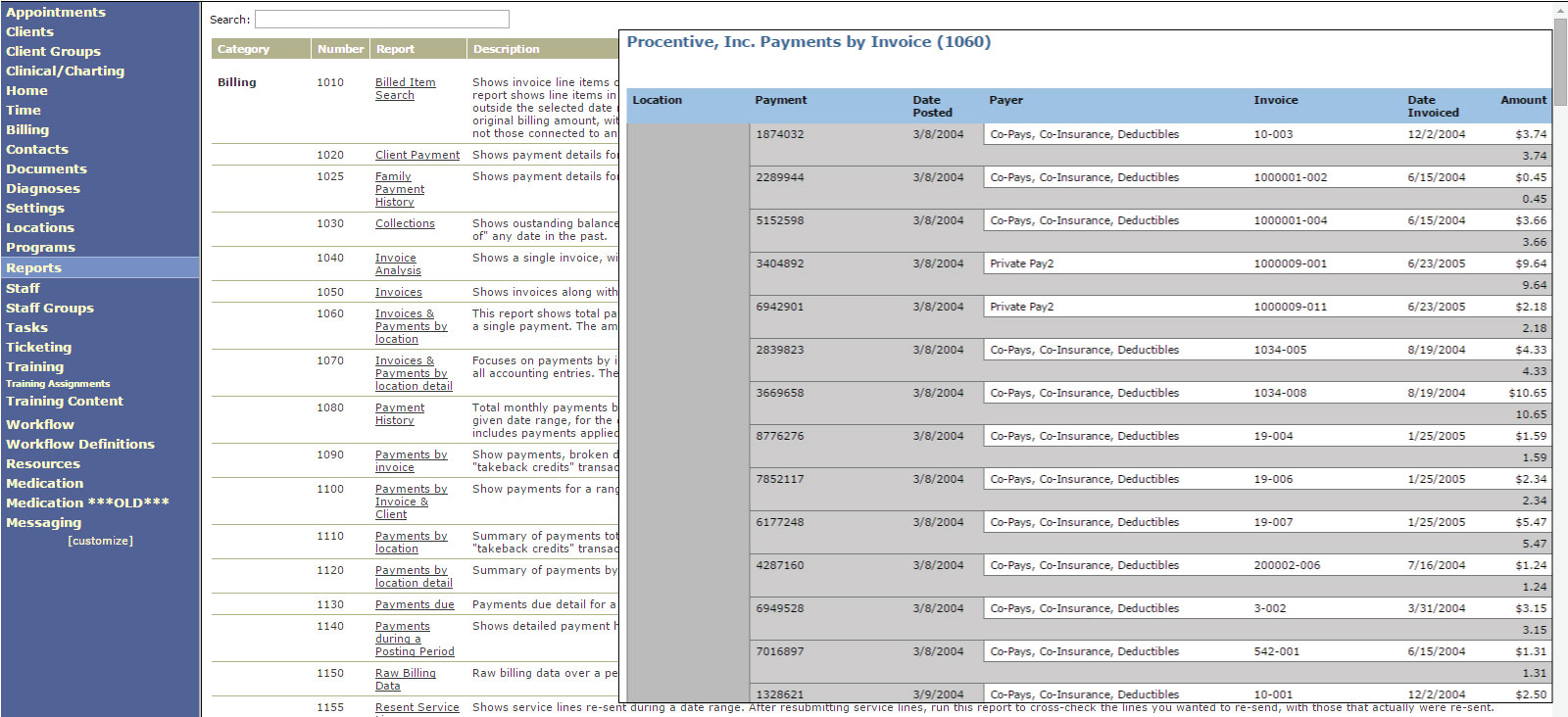Select the $10.65 amount cell
Image resolution: width=1568 pixels, height=717 pixels.
(1528, 393)
